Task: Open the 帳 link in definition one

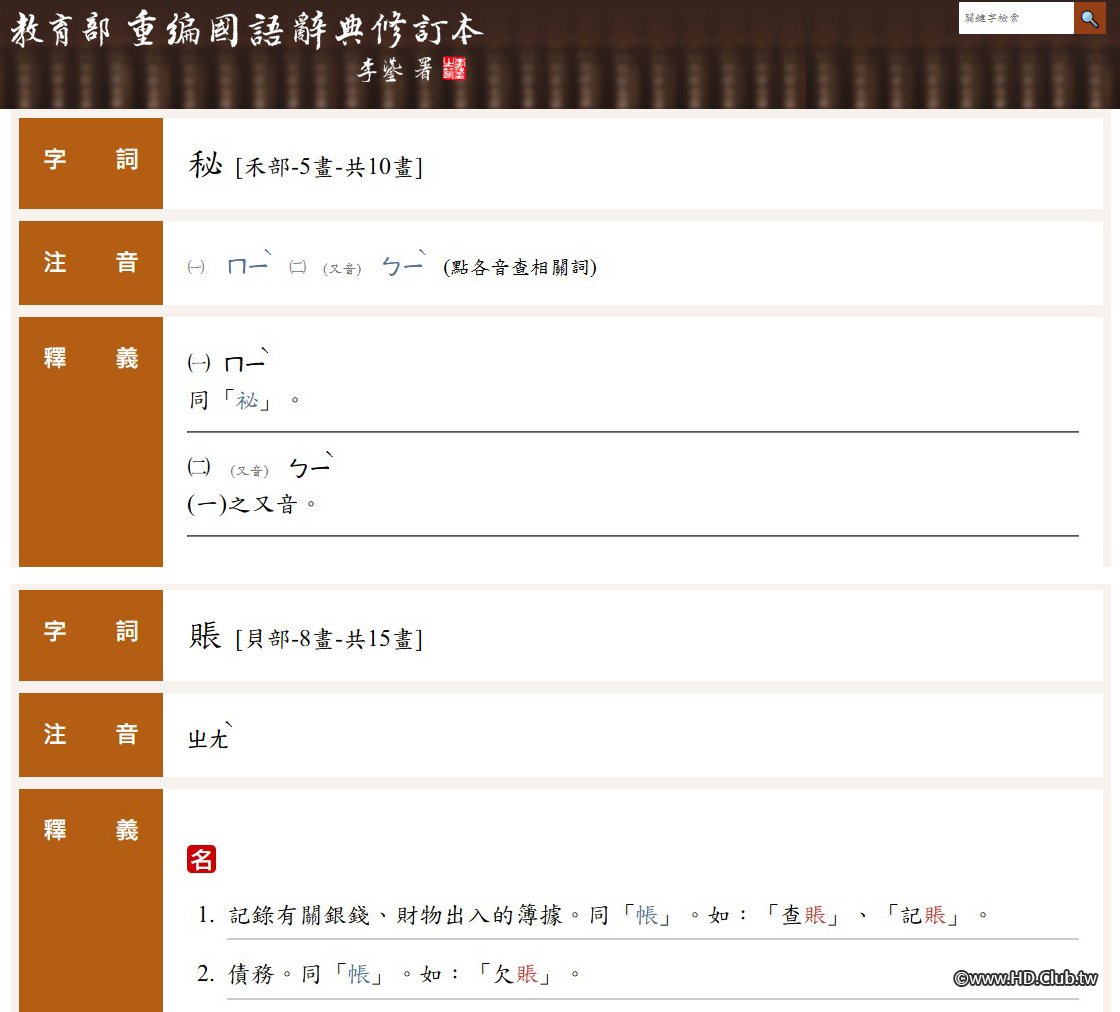Action: (646, 915)
